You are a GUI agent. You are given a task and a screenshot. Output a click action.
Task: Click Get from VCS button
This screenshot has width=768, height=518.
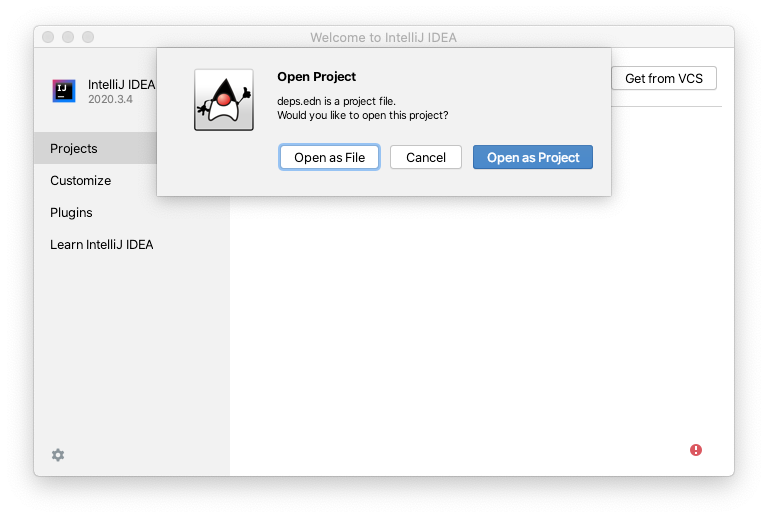click(x=664, y=78)
